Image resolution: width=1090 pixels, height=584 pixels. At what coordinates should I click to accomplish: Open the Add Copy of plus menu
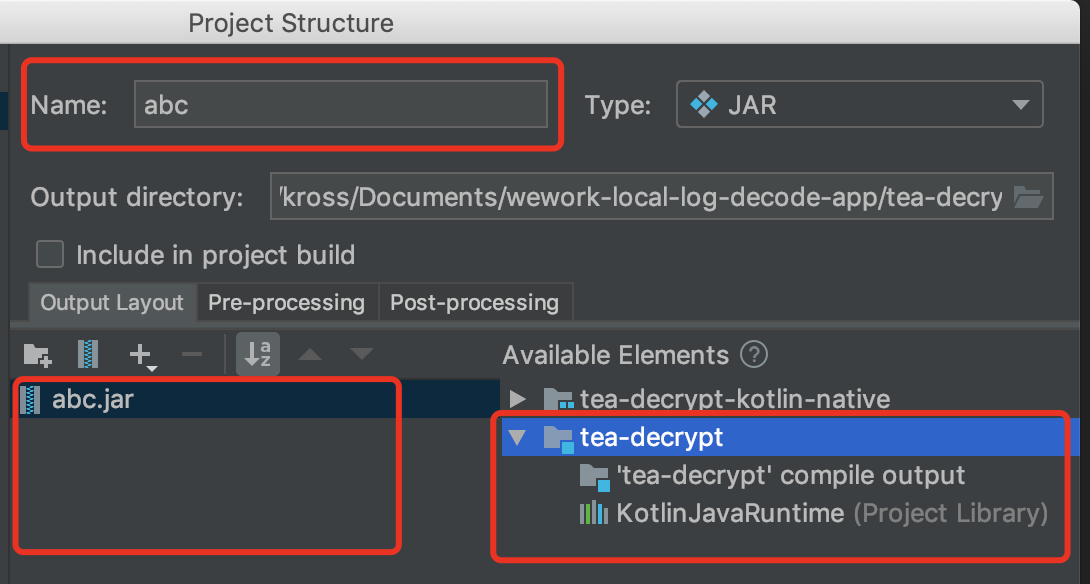coord(142,355)
